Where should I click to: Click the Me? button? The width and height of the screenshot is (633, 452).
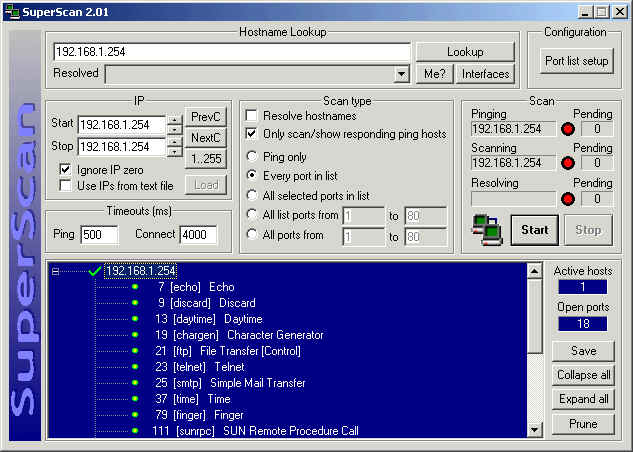434,74
